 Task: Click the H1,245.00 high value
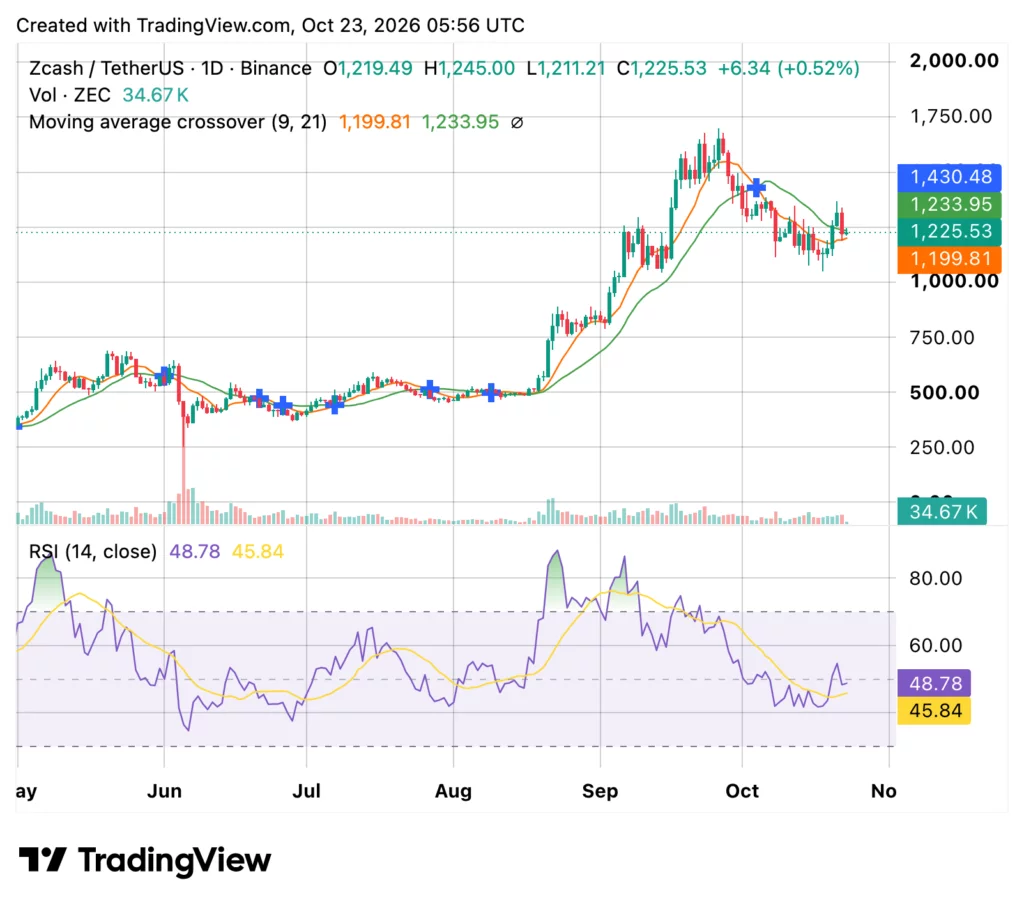point(469,68)
